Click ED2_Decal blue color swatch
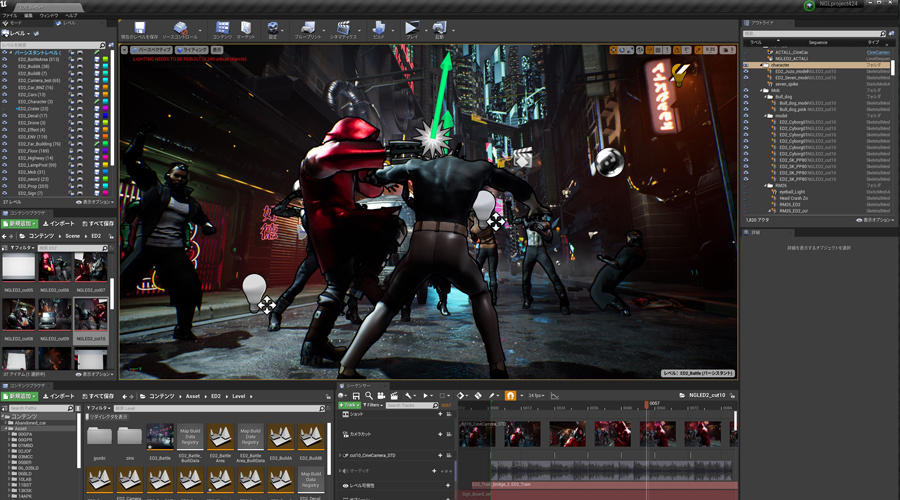This screenshot has width=900, height=500. click(105, 116)
